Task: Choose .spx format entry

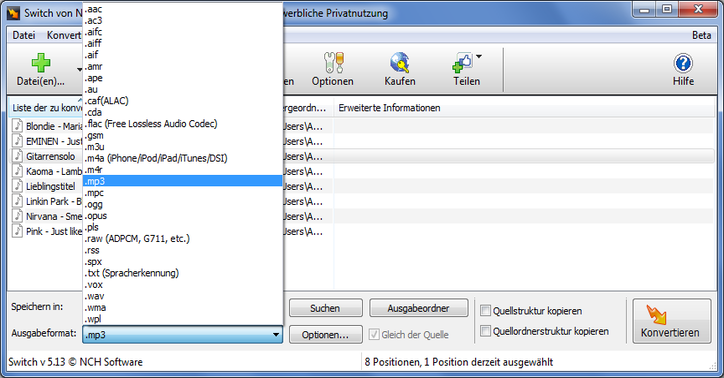Action: point(182,261)
